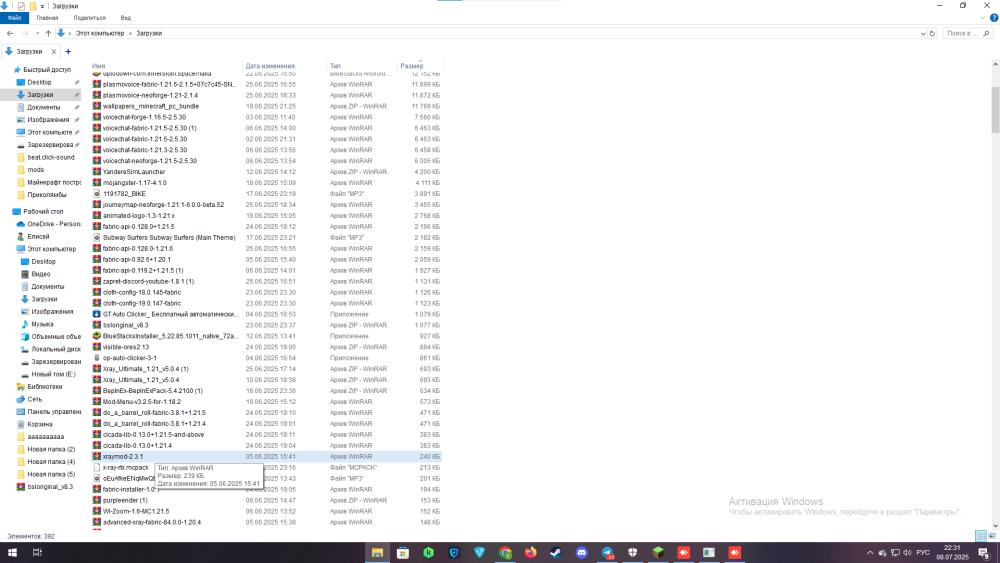
Task: Open the Файл ribbon menu
Action: (x=14, y=18)
